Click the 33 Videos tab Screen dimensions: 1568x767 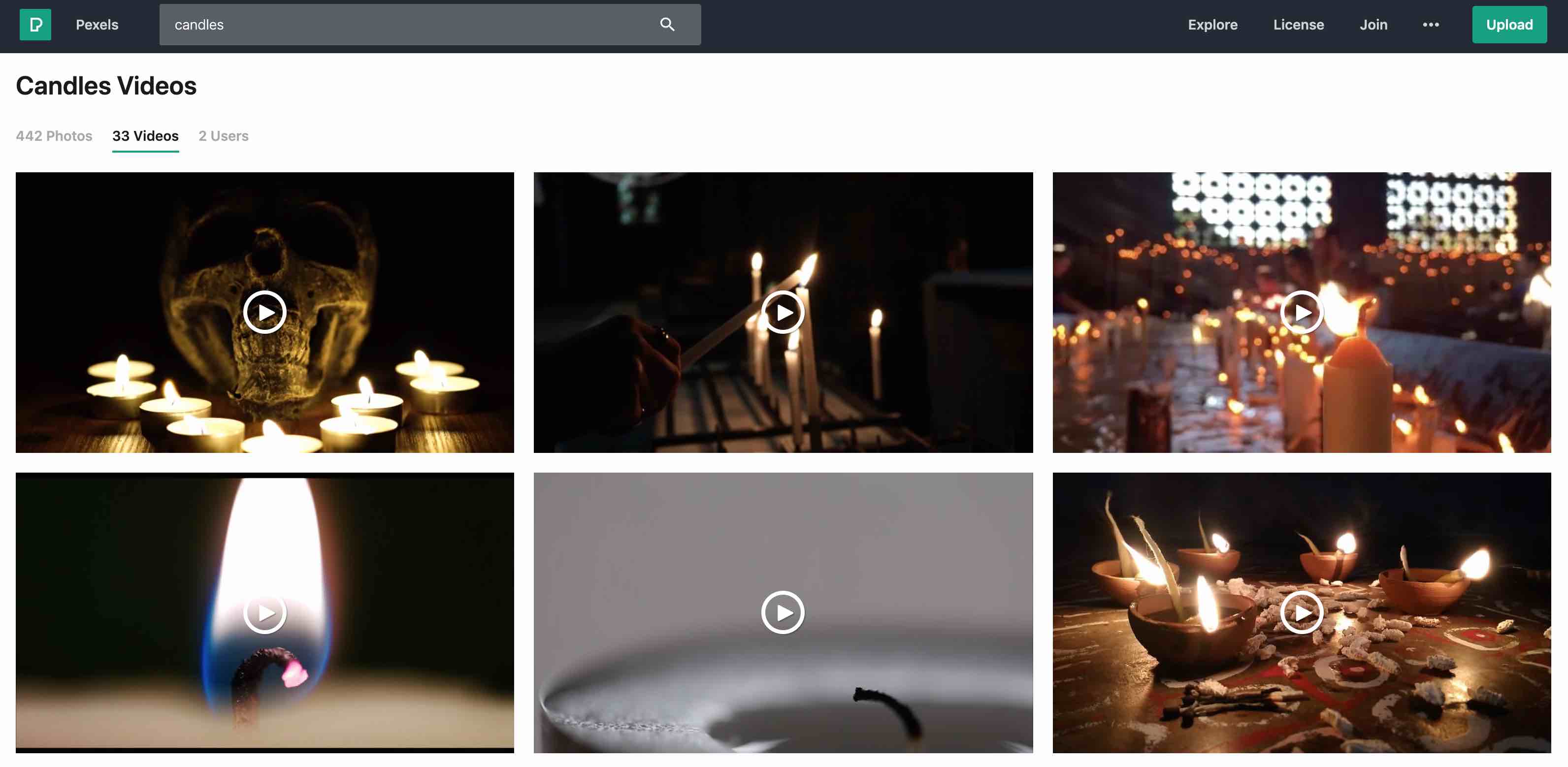145,135
